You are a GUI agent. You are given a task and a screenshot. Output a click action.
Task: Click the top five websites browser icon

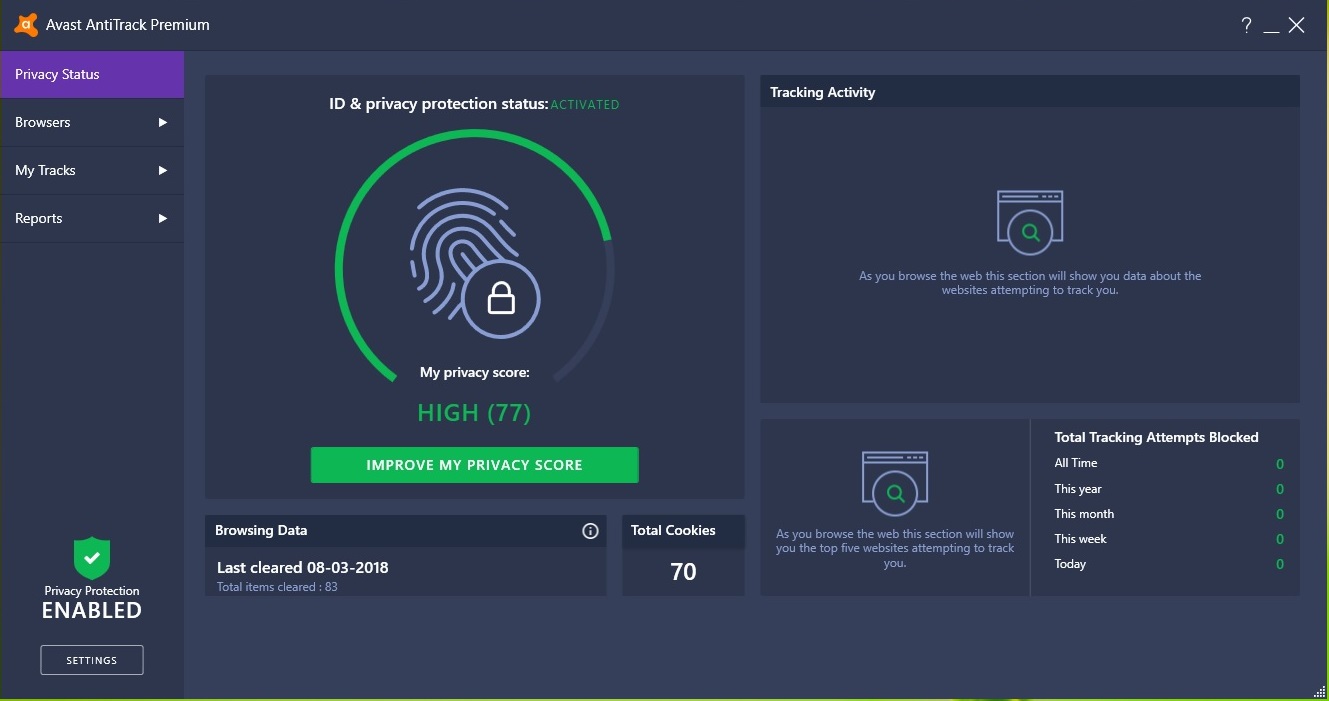tap(895, 483)
